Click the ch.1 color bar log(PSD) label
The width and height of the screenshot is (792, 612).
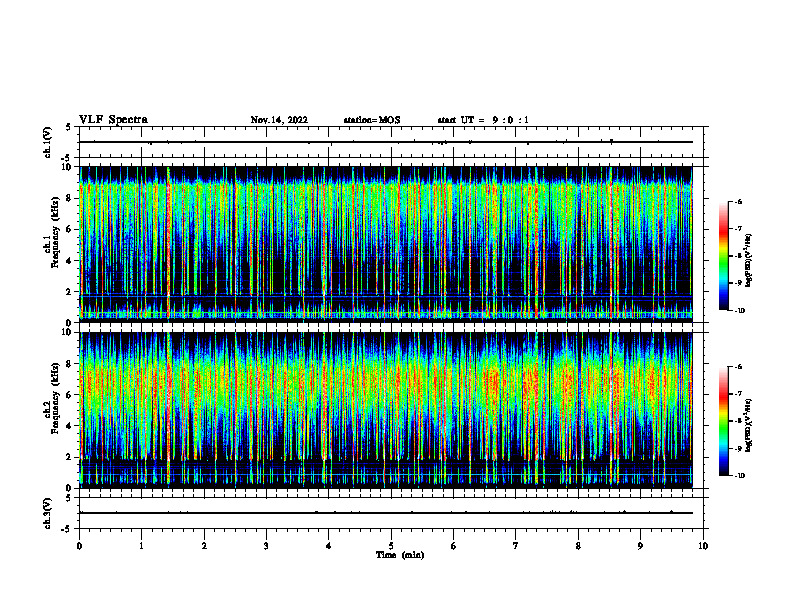tap(749, 260)
